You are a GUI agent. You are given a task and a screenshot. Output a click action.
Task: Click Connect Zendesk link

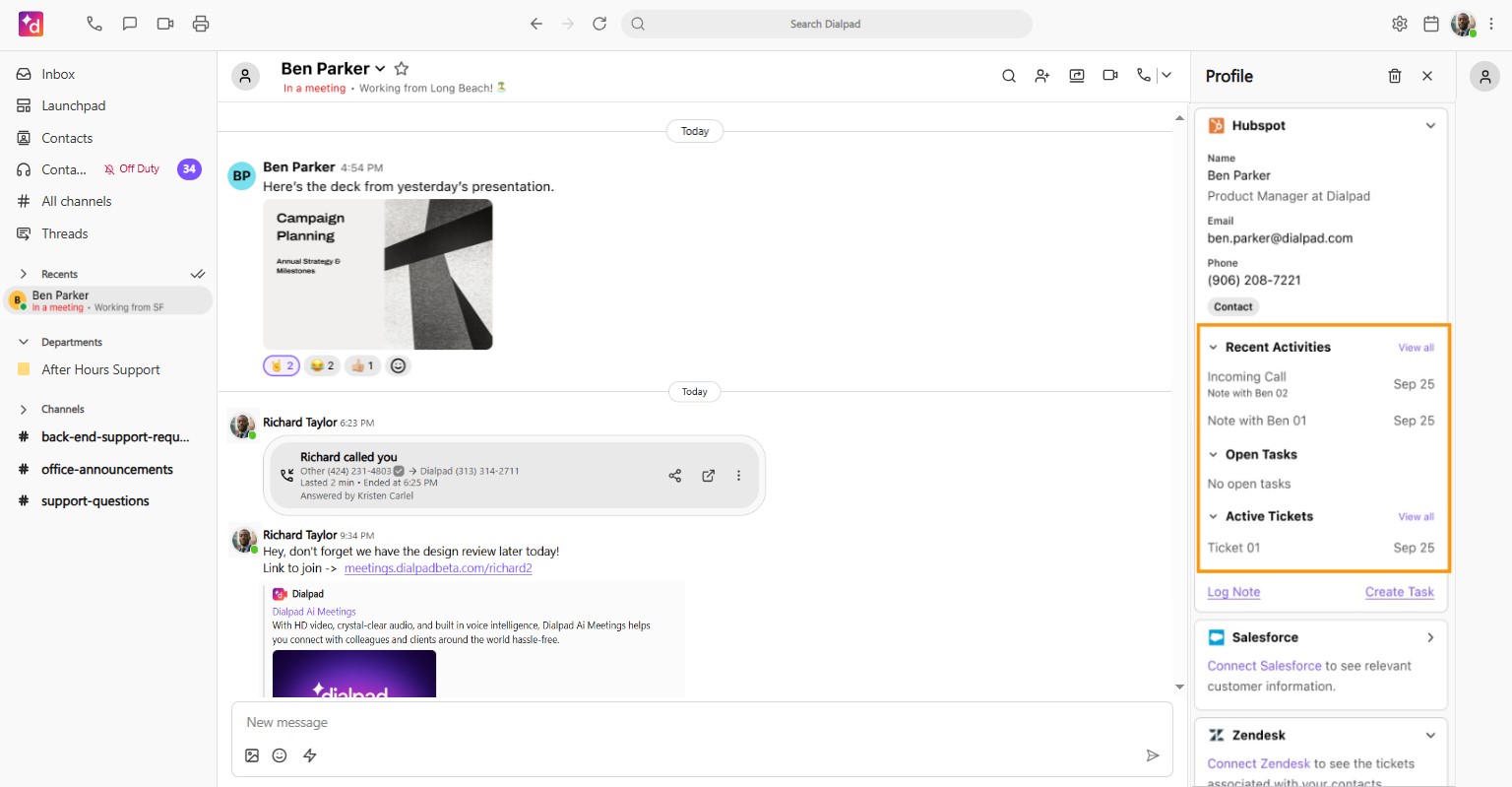[x=1259, y=763]
